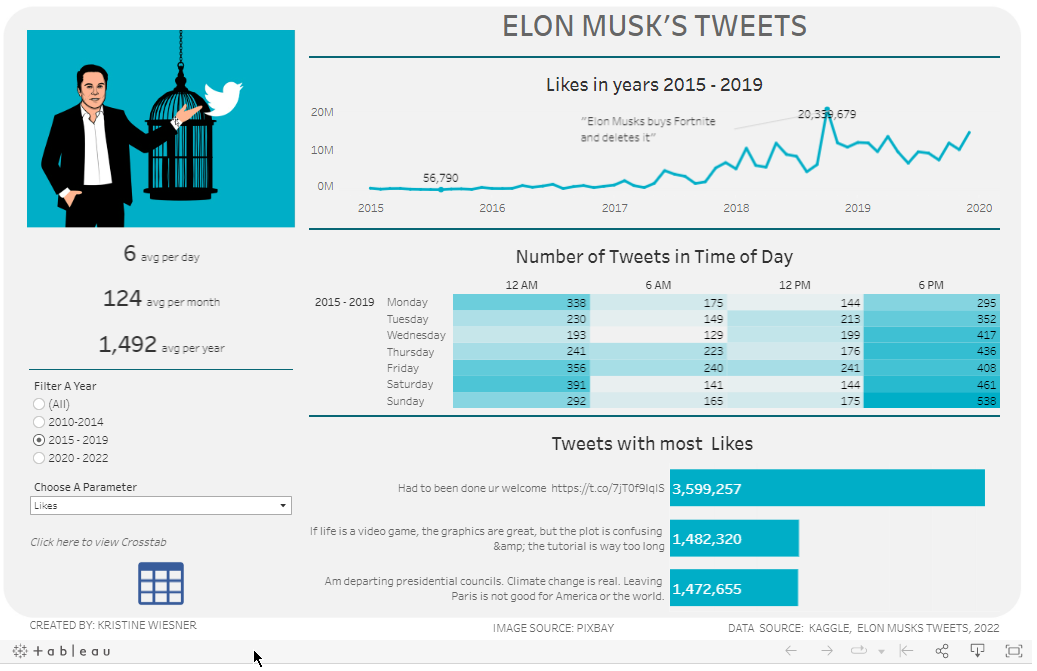Click the Tableau logo in the footer
1037x671 pixels.
62,651
